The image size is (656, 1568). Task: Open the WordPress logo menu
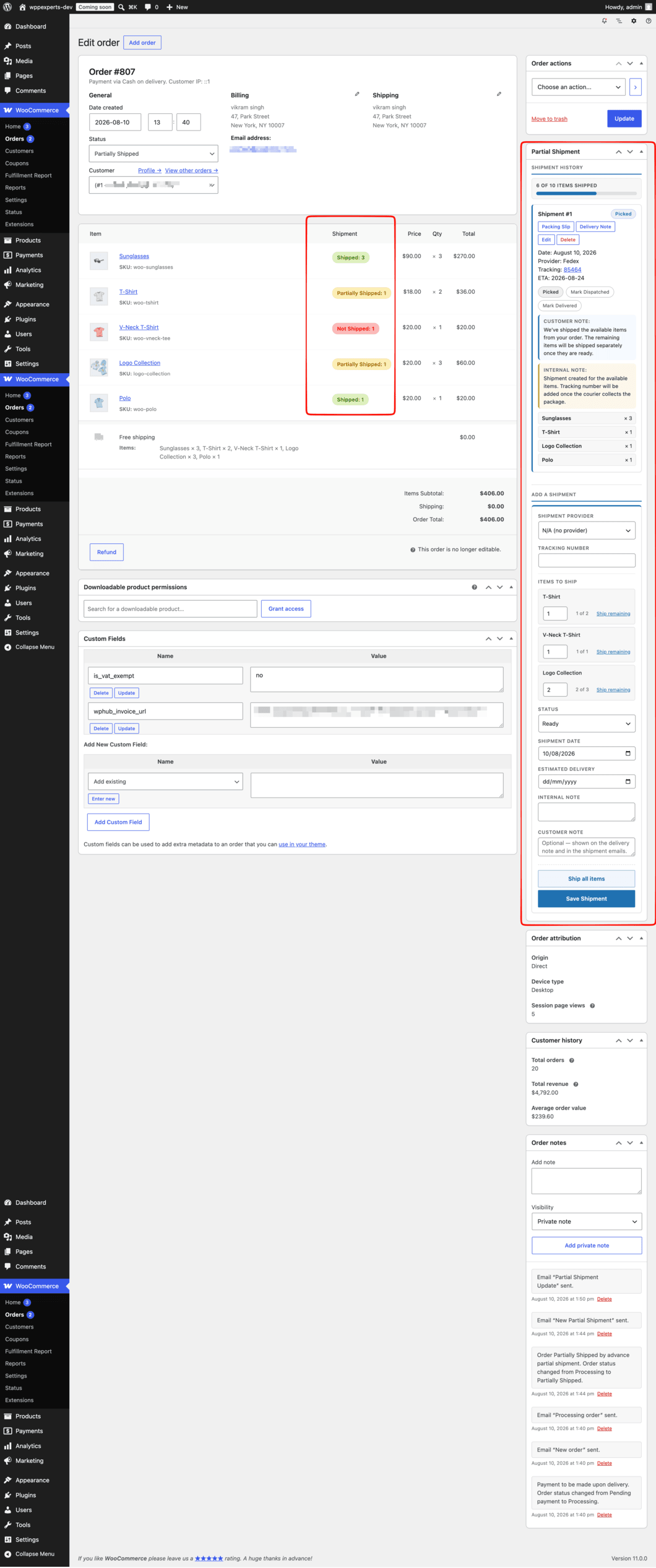click(7, 7)
